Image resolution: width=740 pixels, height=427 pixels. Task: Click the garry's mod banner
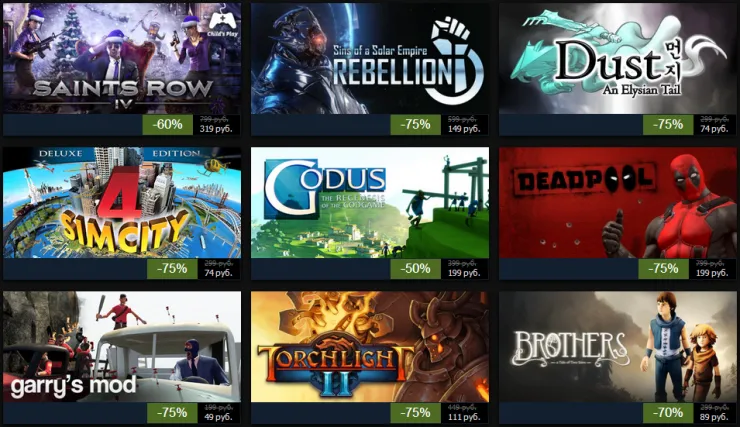click(122, 347)
